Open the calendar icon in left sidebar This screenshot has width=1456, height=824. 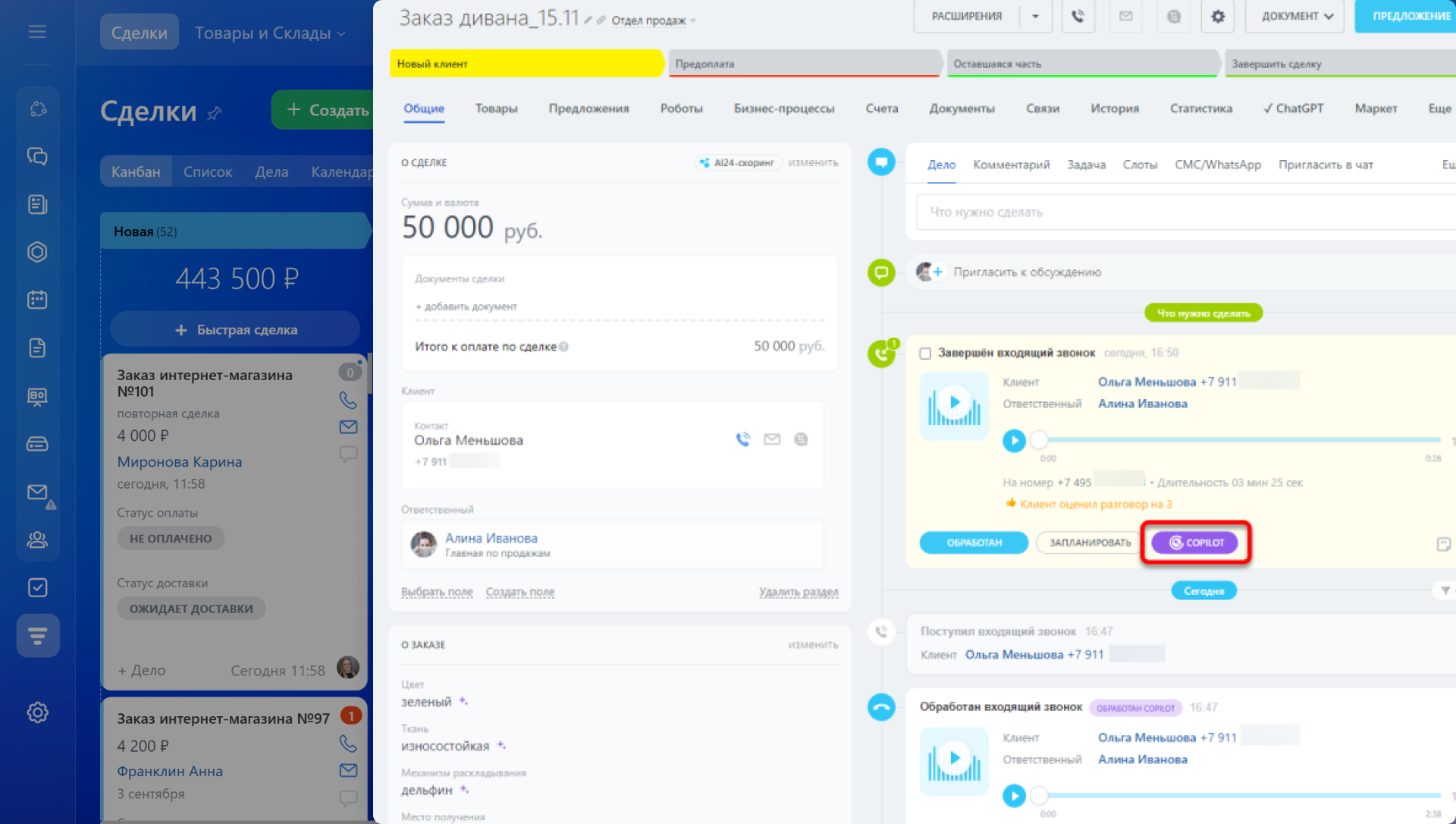pyautogui.click(x=37, y=300)
